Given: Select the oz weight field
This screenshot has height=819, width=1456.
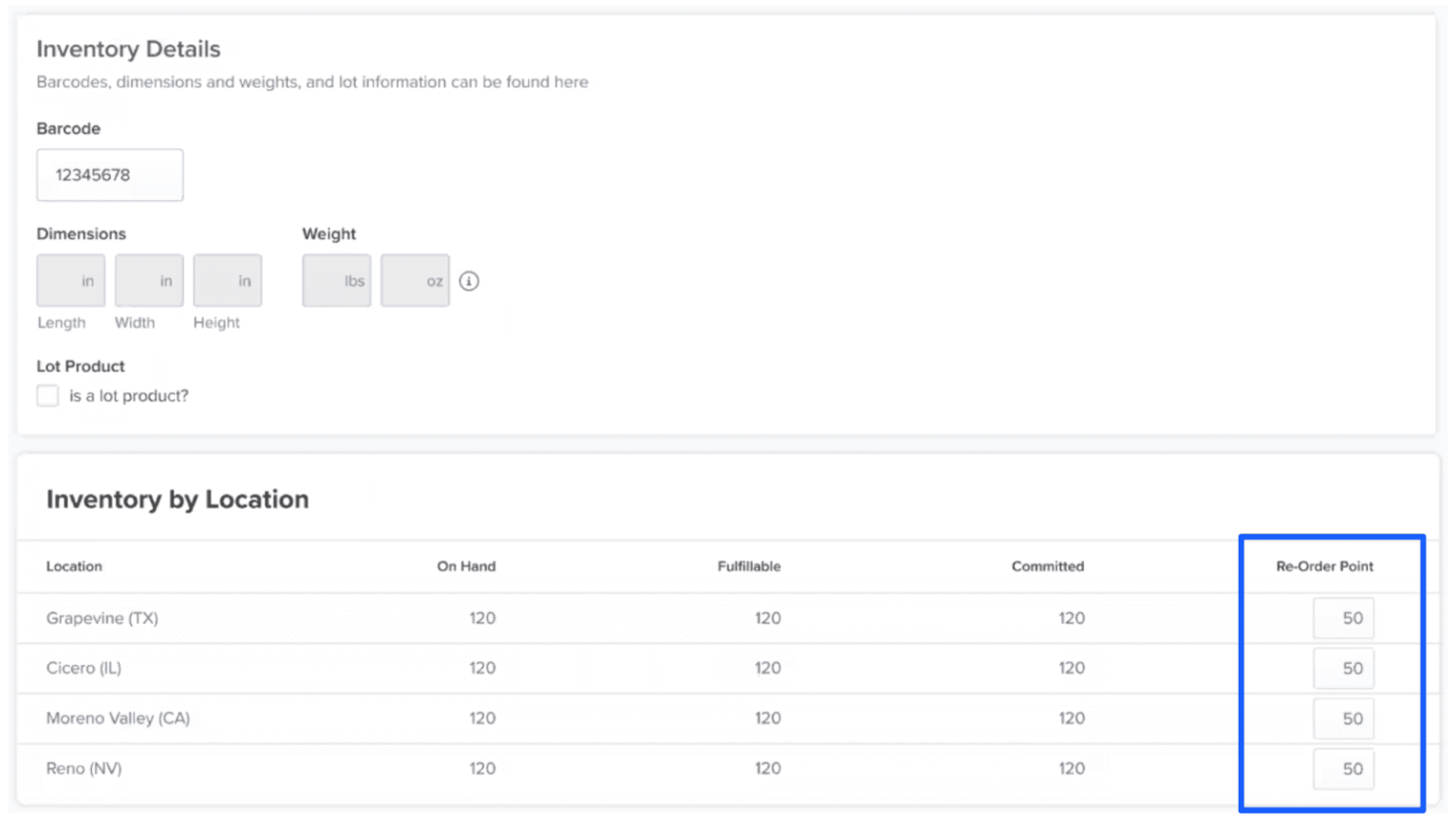Looking at the screenshot, I should tap(415, 281).
